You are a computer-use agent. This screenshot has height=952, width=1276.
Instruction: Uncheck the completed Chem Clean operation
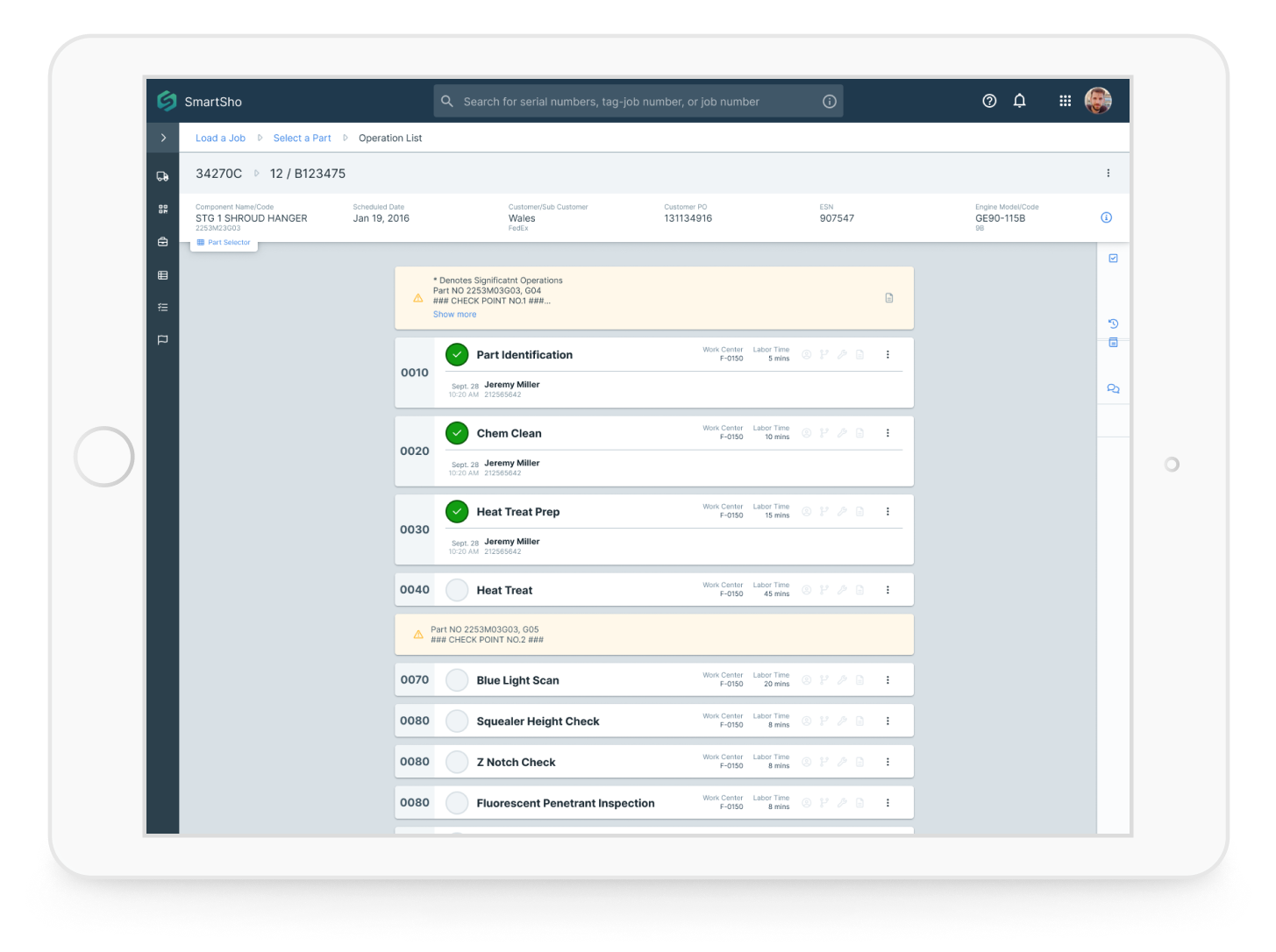[457, 433]
